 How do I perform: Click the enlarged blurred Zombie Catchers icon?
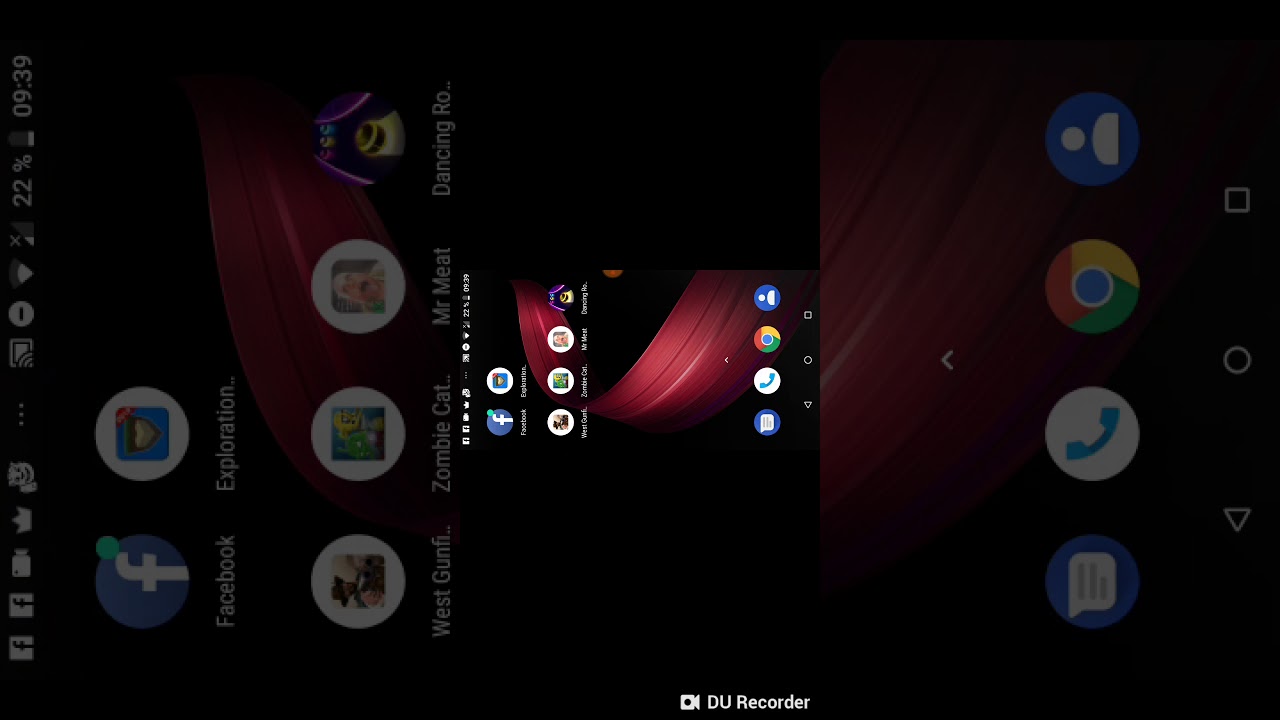point(358,435)
